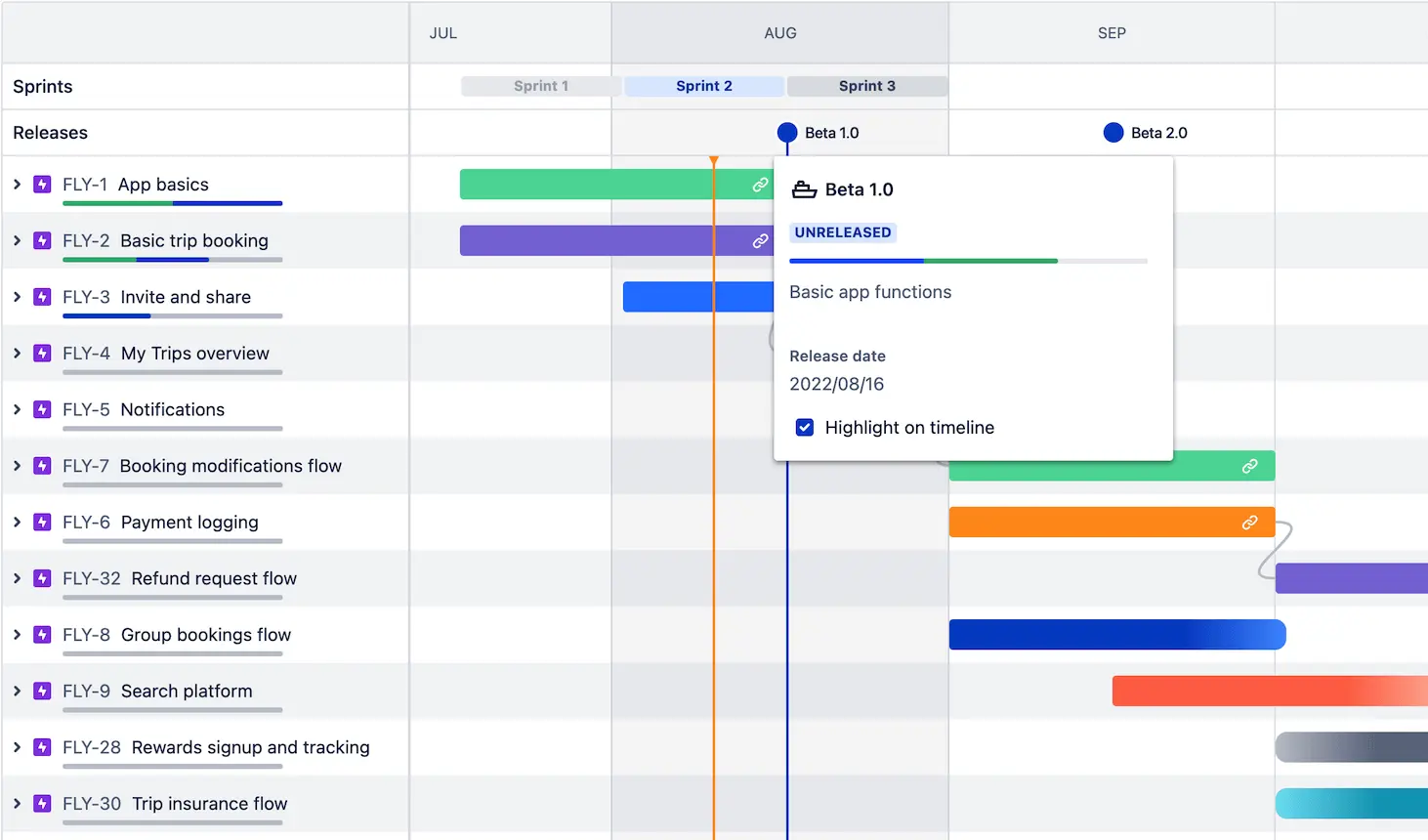1428x840 pixels.
Task: Click the release date 2022/08/16
Action: (837, 384)
